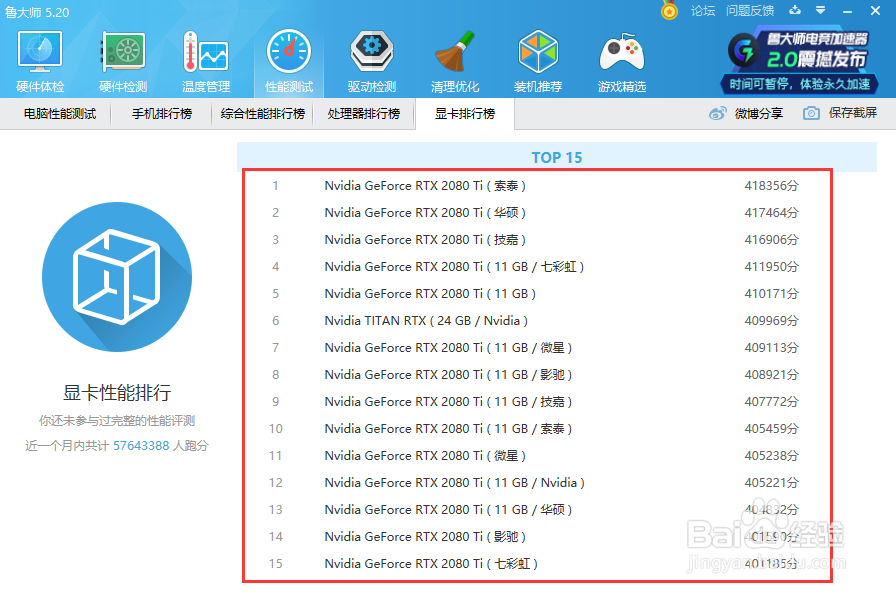
Task: Click the large cube graphic-card ranking logo
Action: click(117, 277)
